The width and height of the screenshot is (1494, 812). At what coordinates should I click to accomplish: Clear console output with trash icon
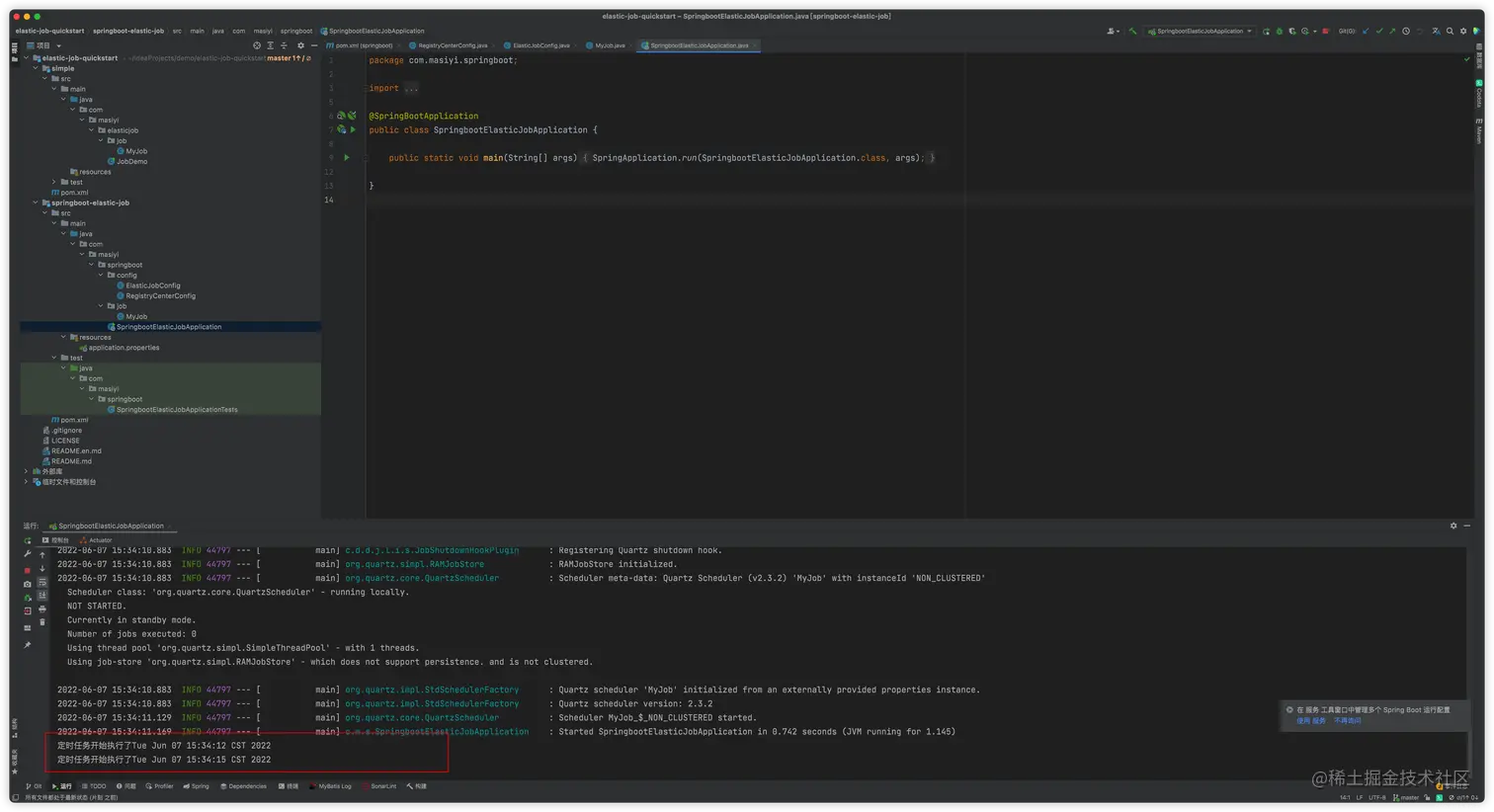pyautogui.click(x=41, y=622)
